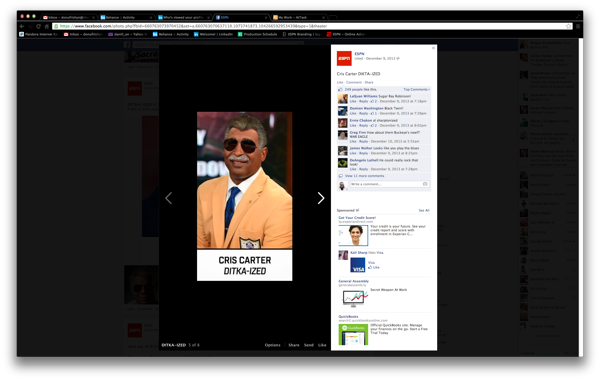Screen dimensions: 600x380
Task: Open the Production Schedule bookmark
Action: (x=258, y=34)
